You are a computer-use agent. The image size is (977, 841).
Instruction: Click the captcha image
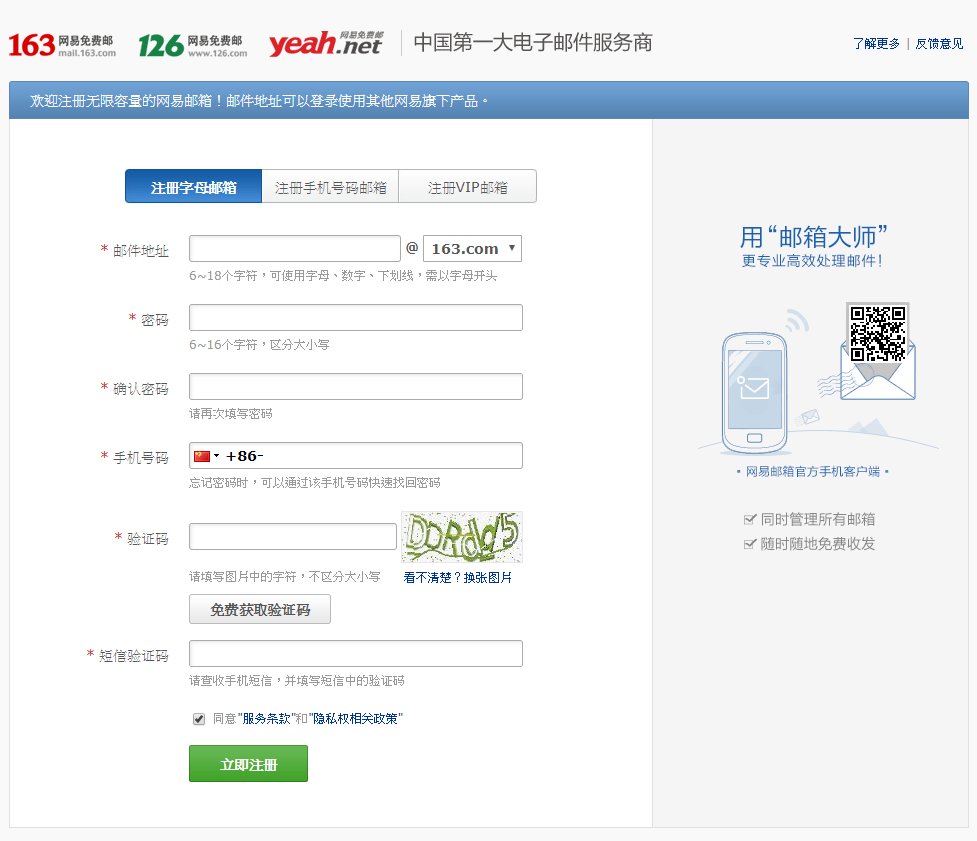pos(462,538)
